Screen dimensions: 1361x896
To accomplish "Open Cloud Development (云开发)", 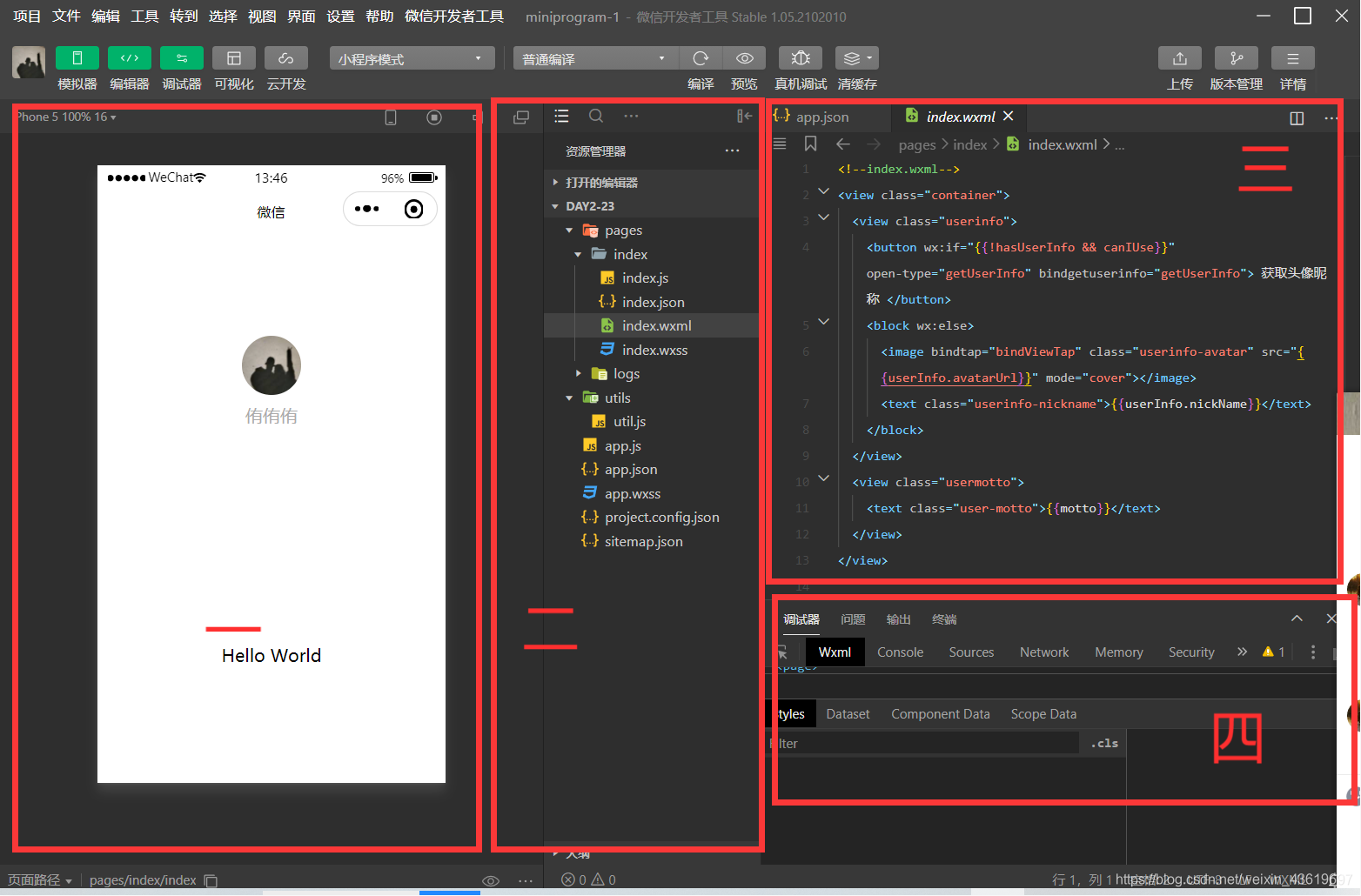I will [x=285, y=58].
